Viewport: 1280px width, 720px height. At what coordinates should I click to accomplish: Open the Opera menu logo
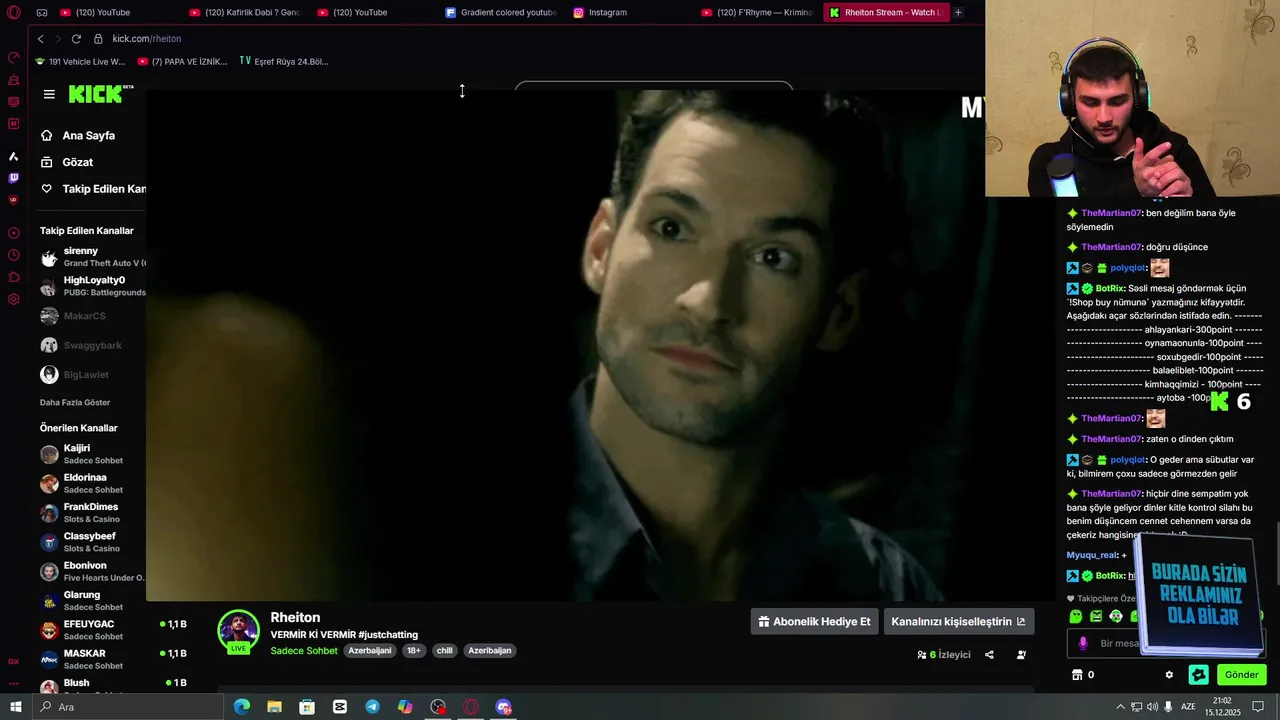(x=14, y=13)
